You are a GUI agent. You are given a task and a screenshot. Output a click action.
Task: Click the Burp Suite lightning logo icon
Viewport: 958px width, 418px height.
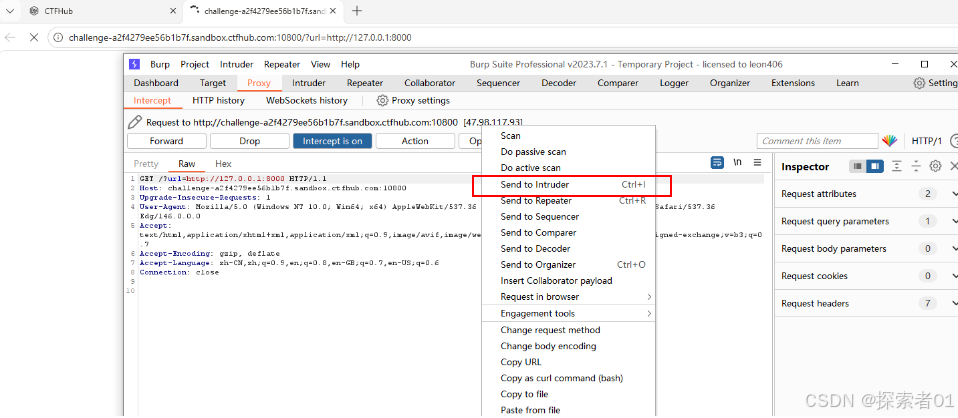[134, 64]
